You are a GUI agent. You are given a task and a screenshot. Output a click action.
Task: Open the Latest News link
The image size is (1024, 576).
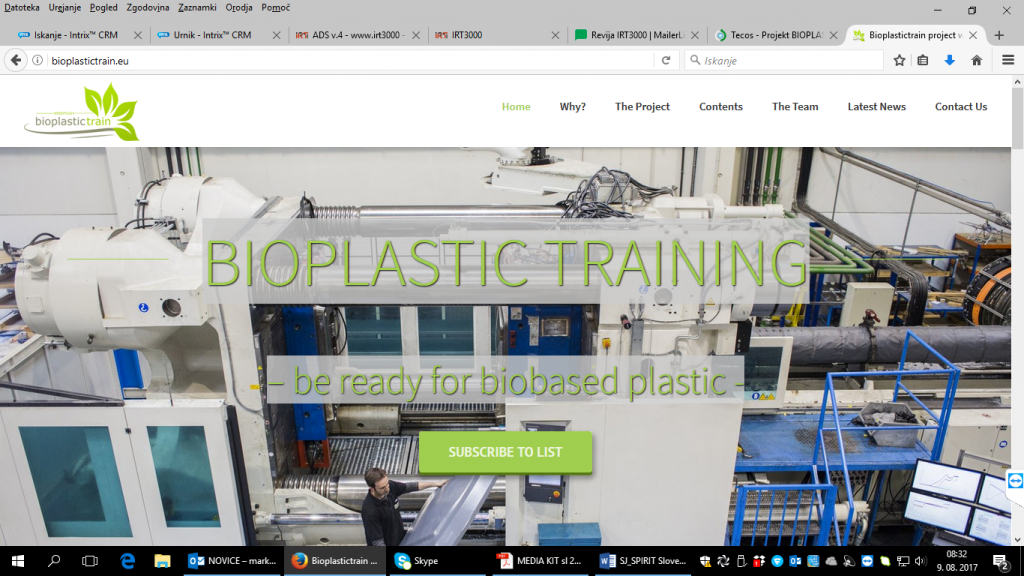(x=876, y=107)
